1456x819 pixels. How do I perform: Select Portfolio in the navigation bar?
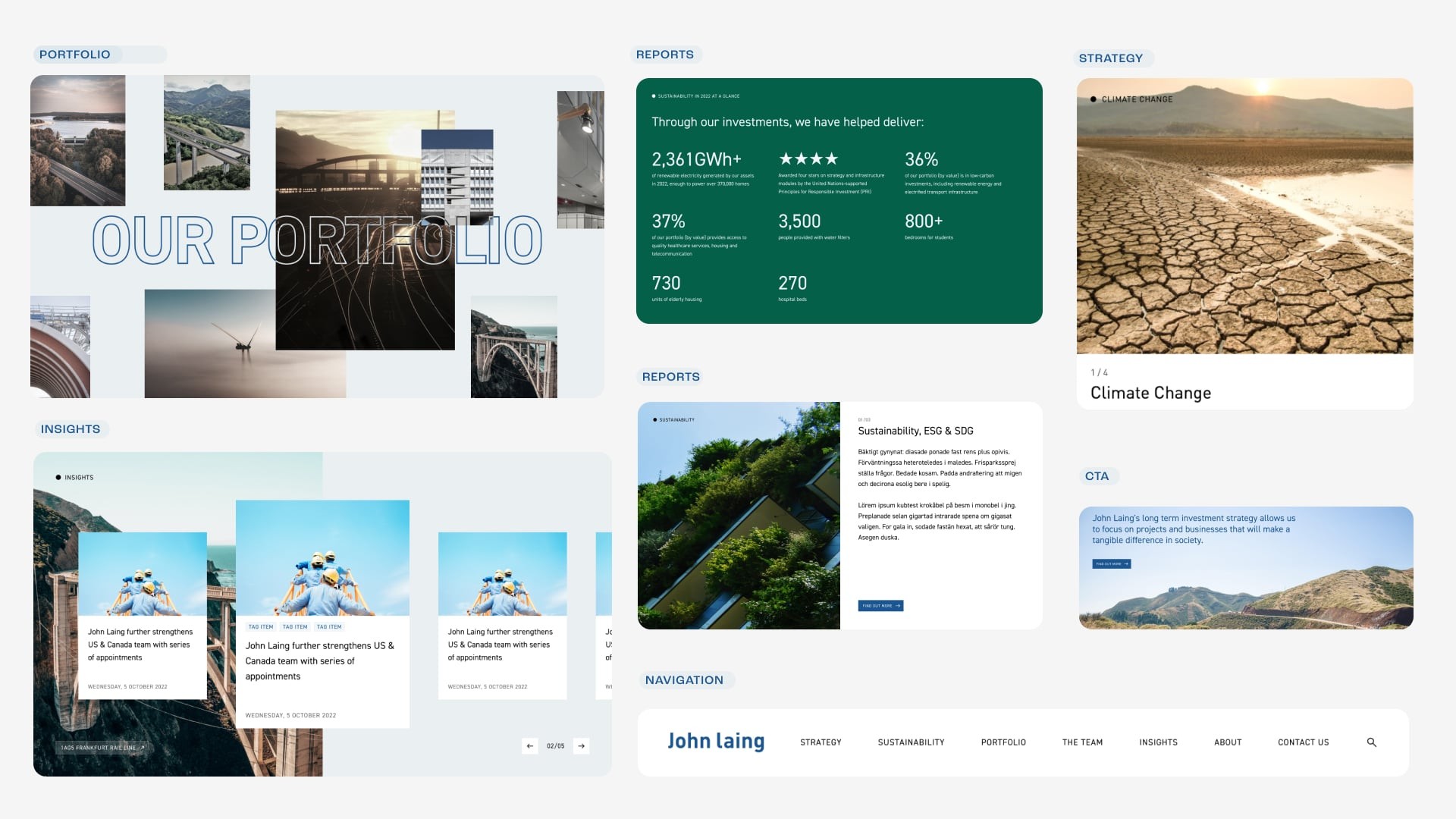[1003, 742]
